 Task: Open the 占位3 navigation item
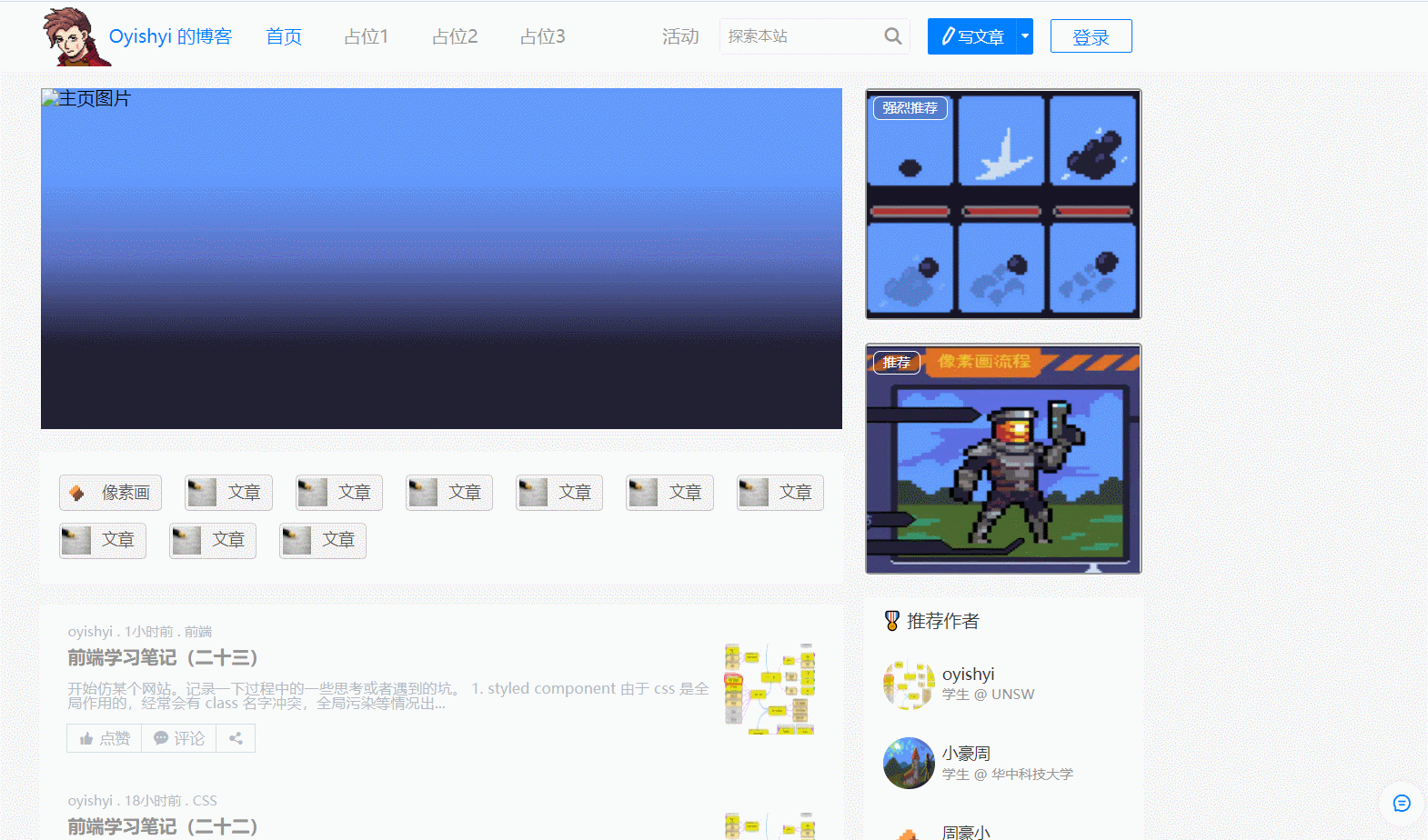coord(543,36)
